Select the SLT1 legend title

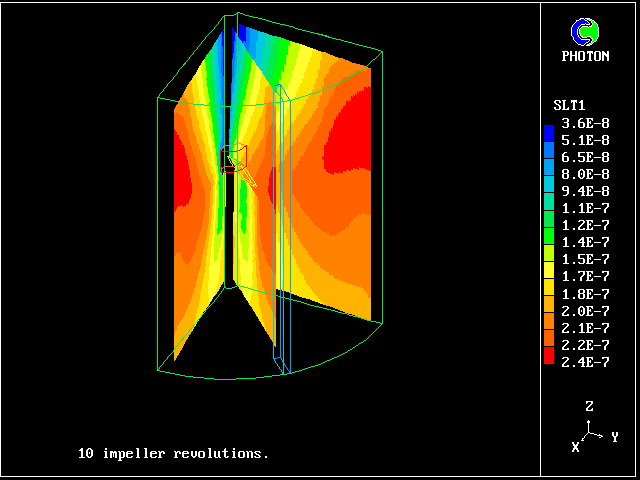tap(569, 105)
